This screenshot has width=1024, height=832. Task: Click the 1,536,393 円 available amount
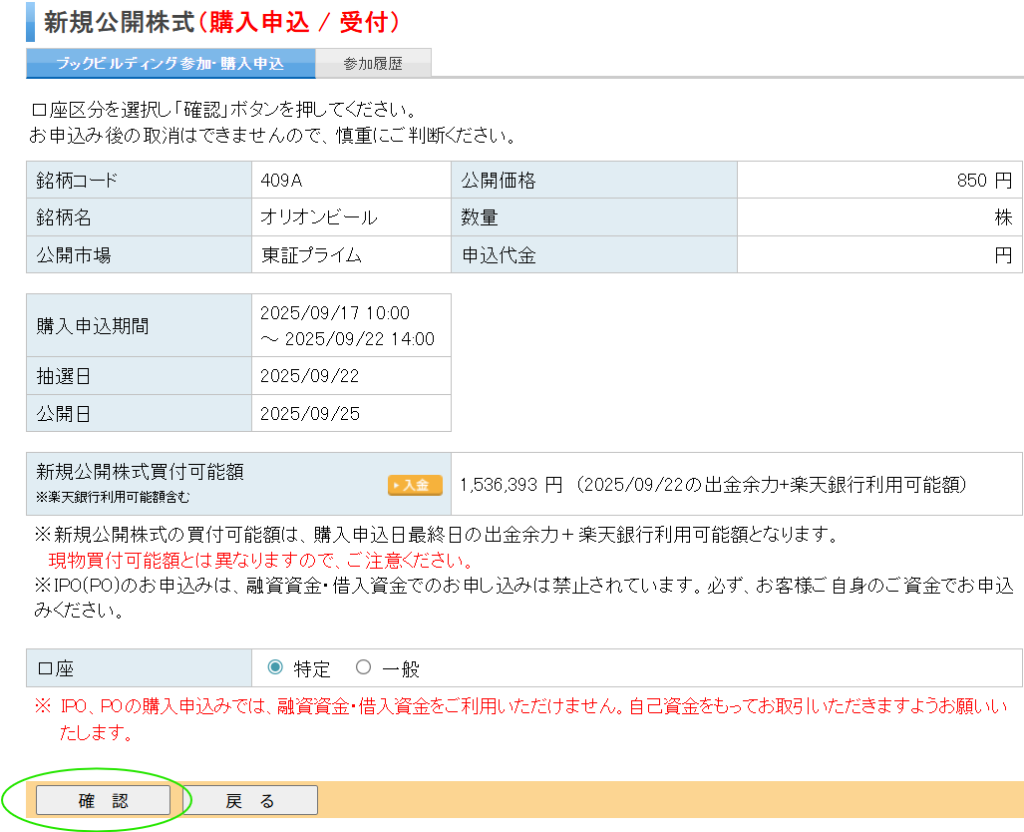pos(511,485)
